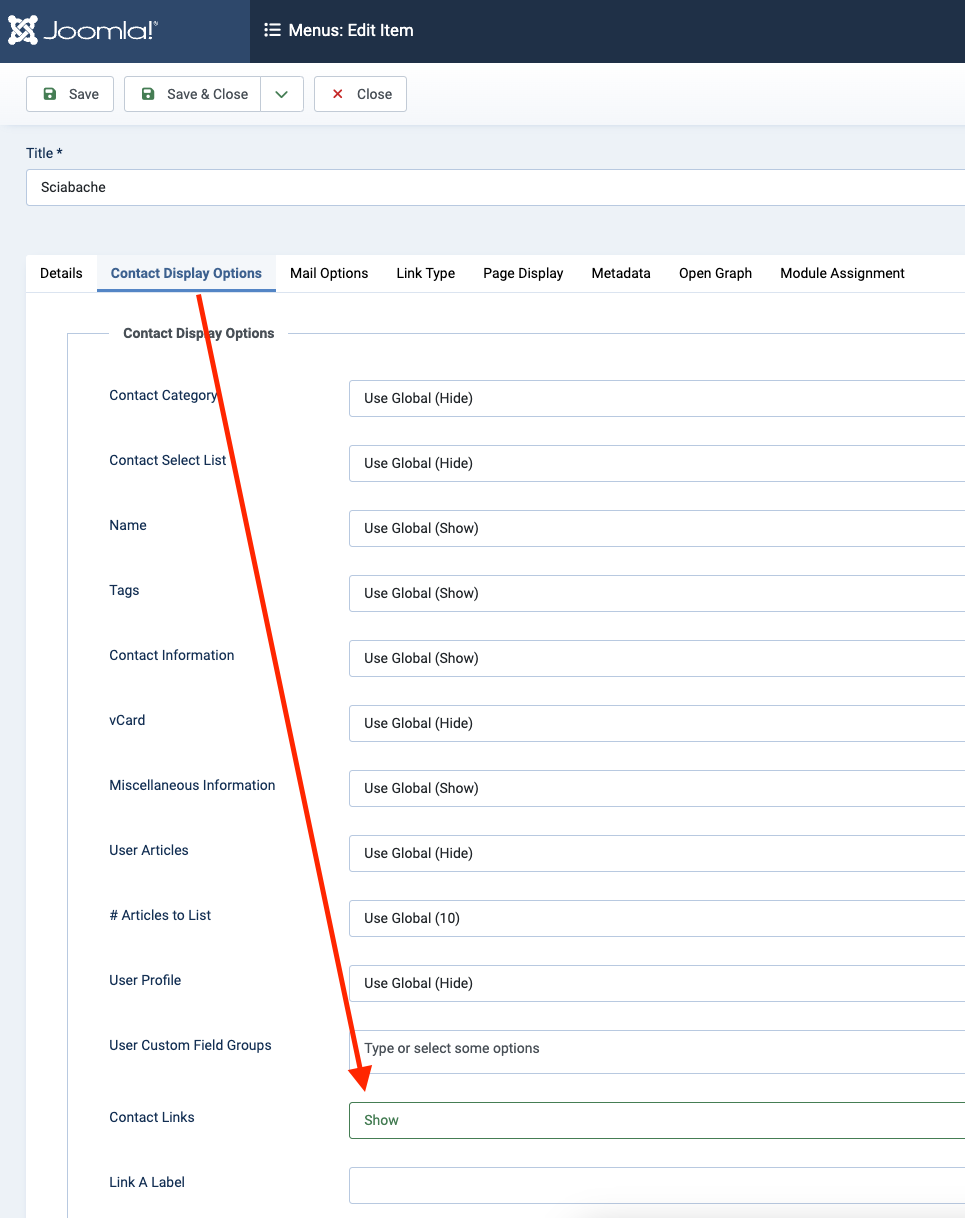Viewport: 965px width, 1218px height.
Task: Open the Open Graph tab
Action: tap(715, 273)
